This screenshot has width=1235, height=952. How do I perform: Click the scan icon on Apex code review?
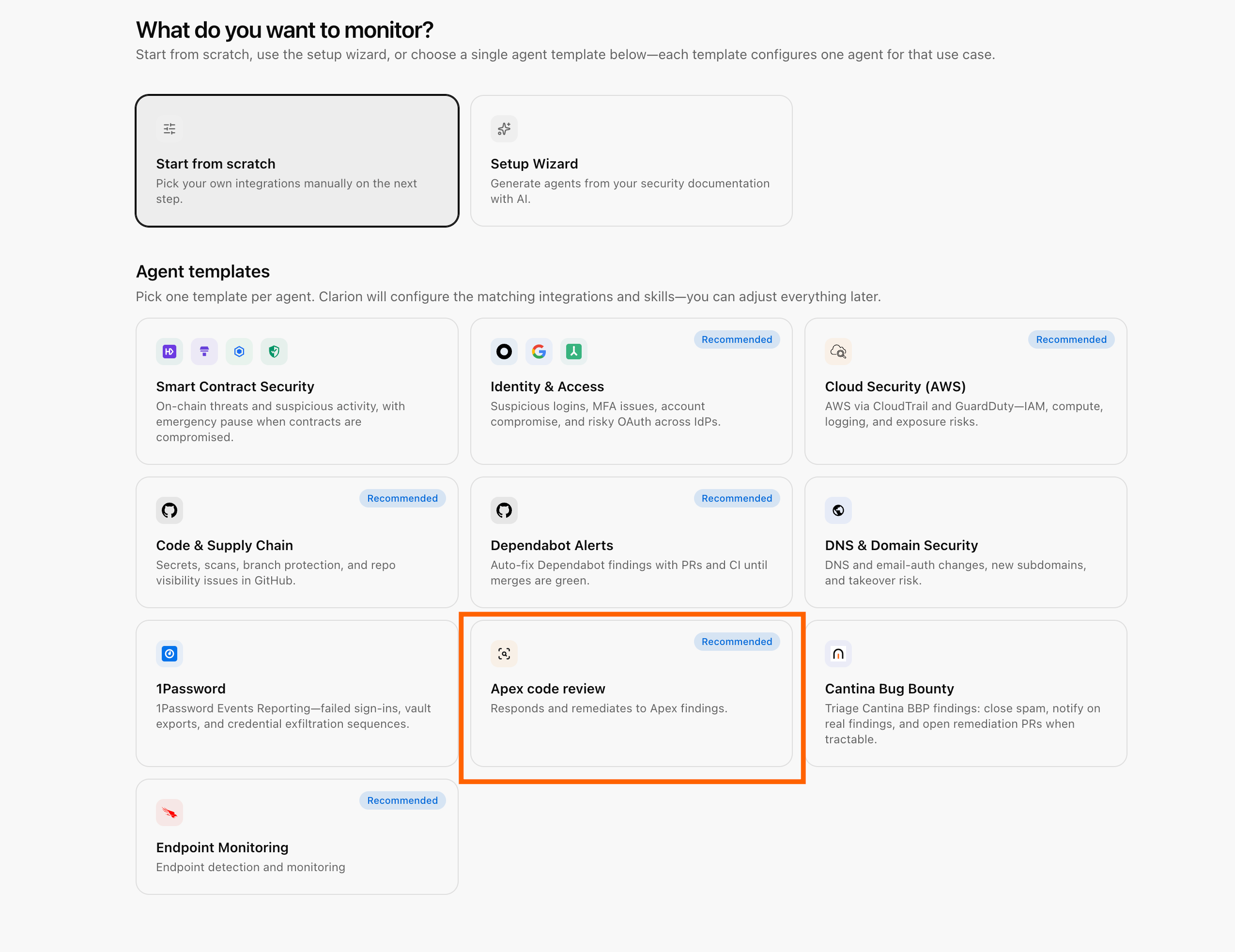503,654
